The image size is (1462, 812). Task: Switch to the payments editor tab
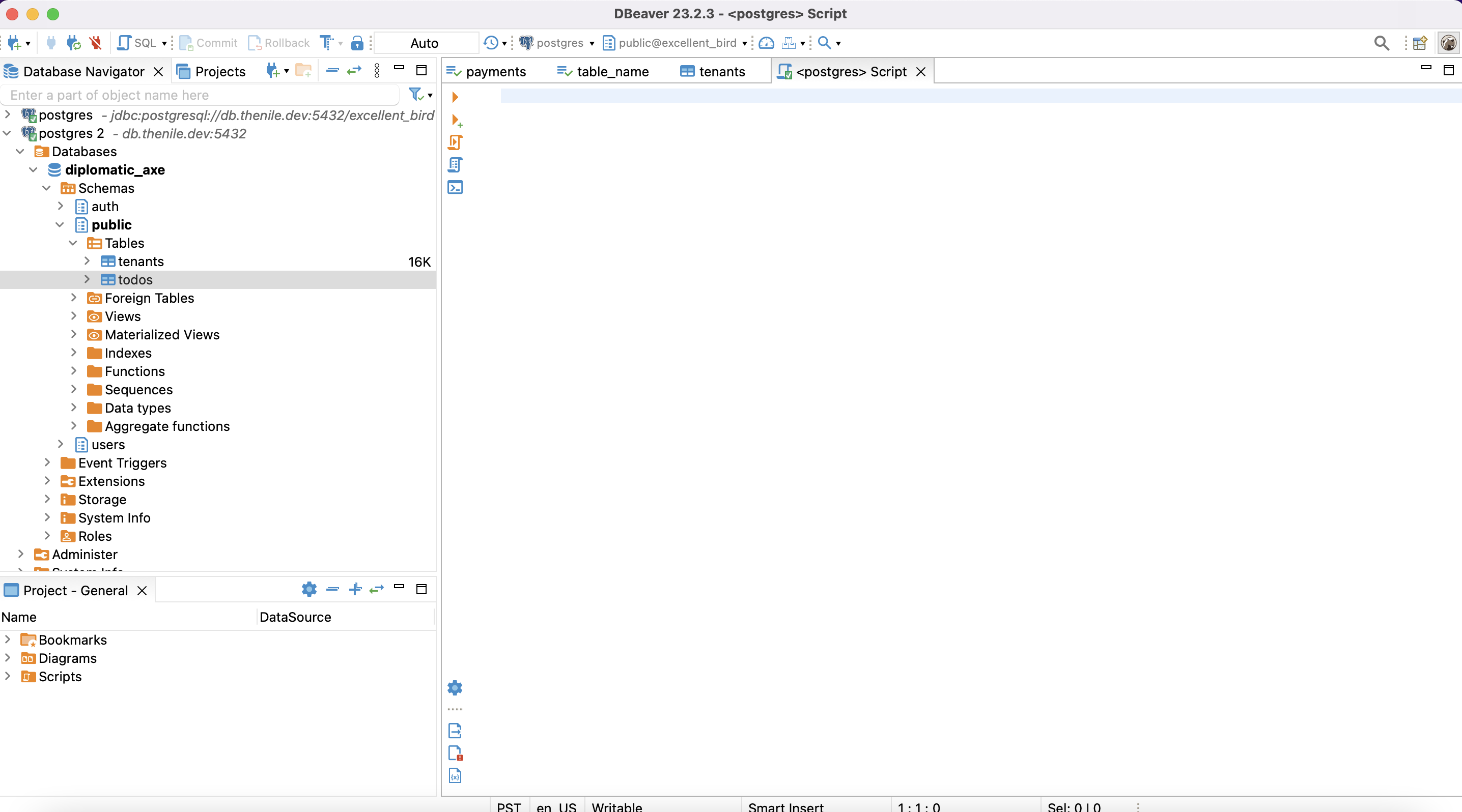tap(495, 71)
